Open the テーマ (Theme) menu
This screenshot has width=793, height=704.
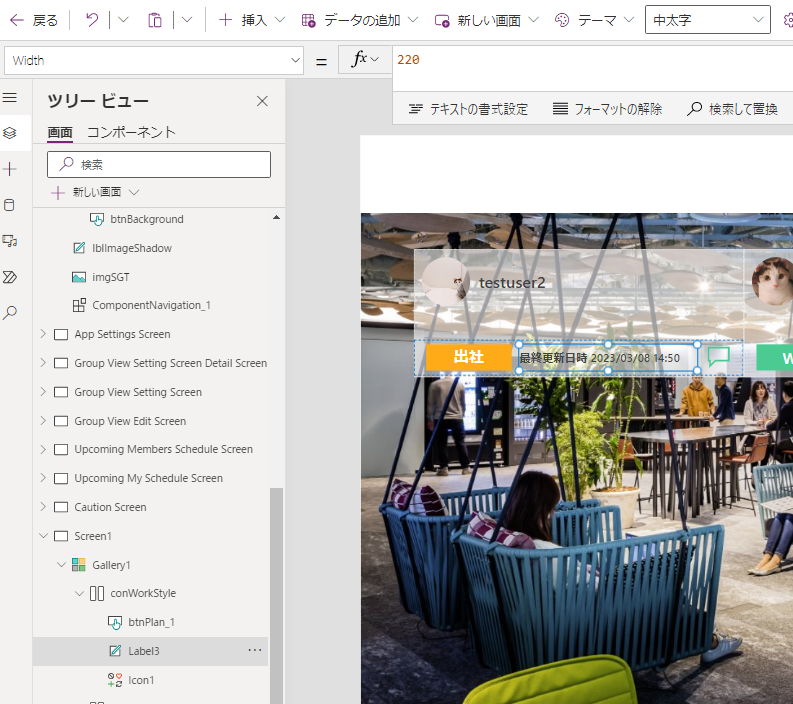tap(594, 20)
